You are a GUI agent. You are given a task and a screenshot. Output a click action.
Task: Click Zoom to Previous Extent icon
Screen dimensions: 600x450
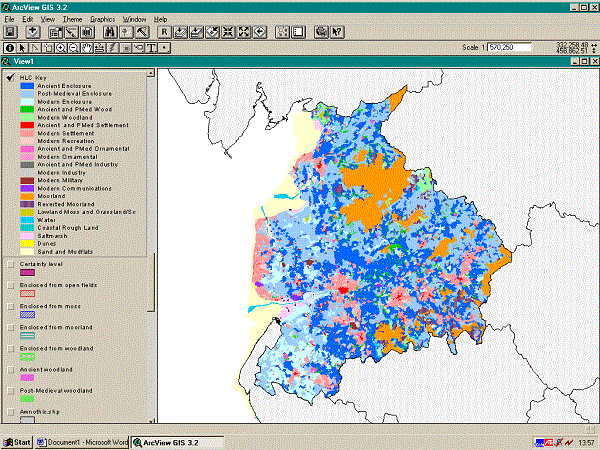[260, 32]
